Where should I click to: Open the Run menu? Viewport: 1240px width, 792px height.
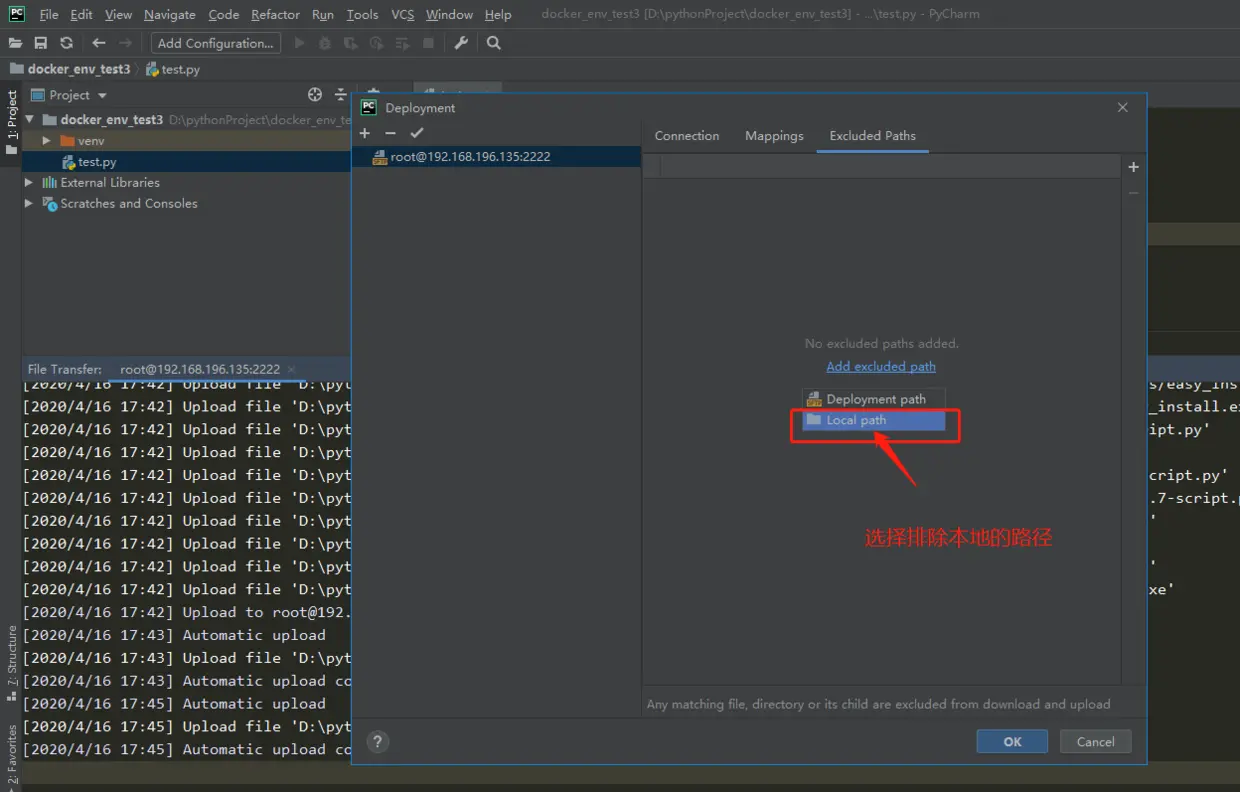click(323, 14)
